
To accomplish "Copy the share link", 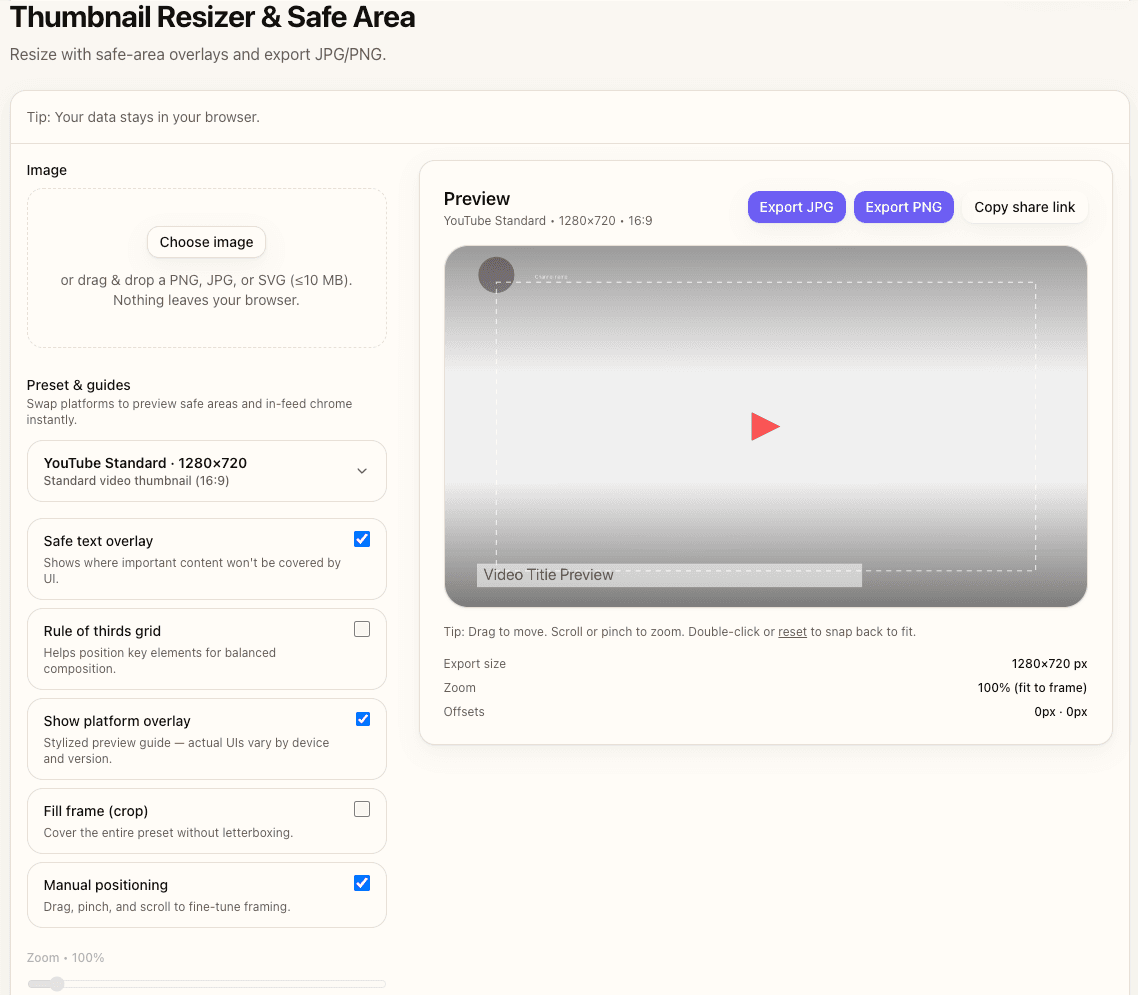I will [1024, 207].
